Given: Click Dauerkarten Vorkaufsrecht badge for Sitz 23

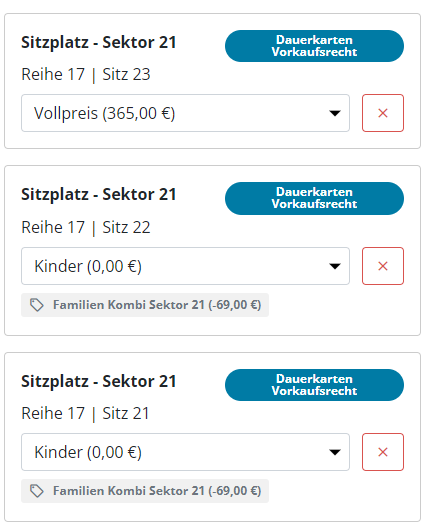Looking at the screenshot, I should pyautogui.click(x=314, y=46).
